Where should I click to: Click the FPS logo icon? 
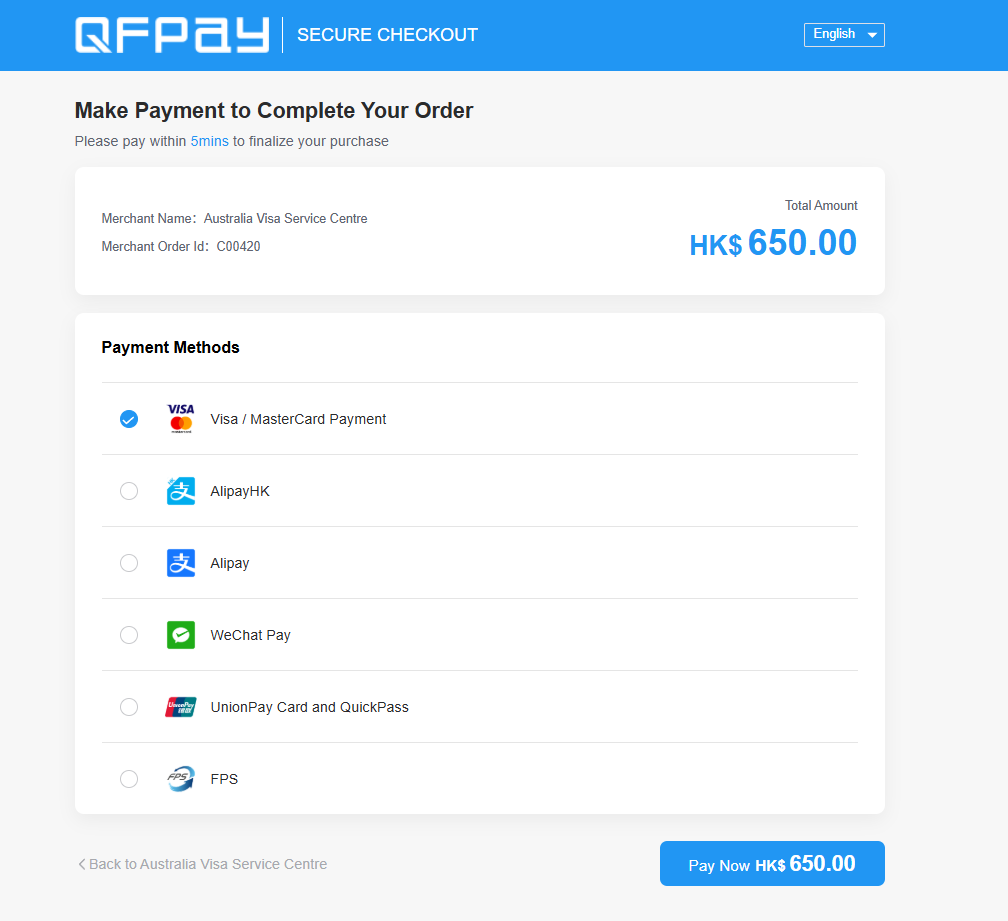(181, 779)
